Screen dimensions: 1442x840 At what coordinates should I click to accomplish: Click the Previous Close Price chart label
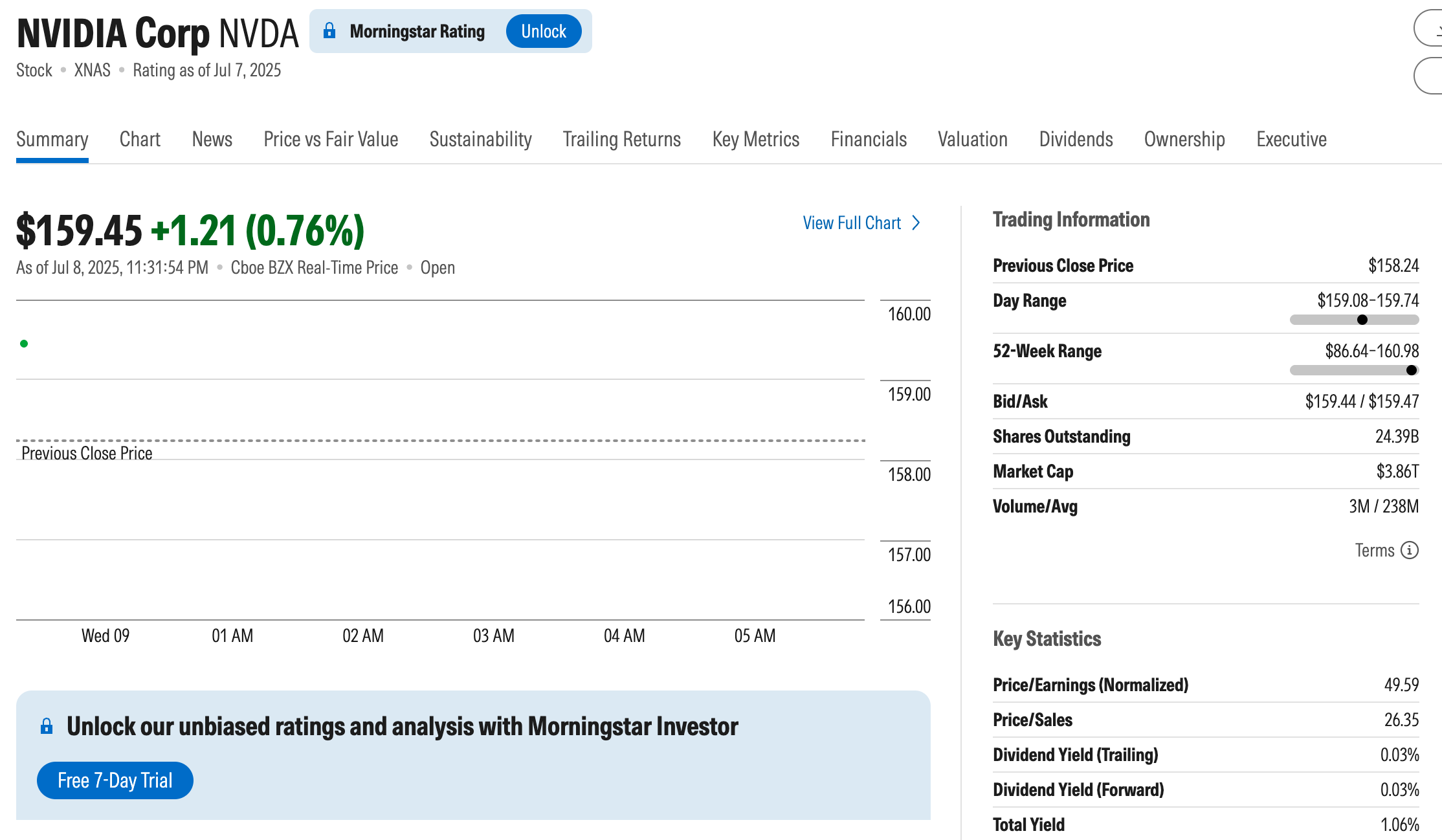click(87, 453)
